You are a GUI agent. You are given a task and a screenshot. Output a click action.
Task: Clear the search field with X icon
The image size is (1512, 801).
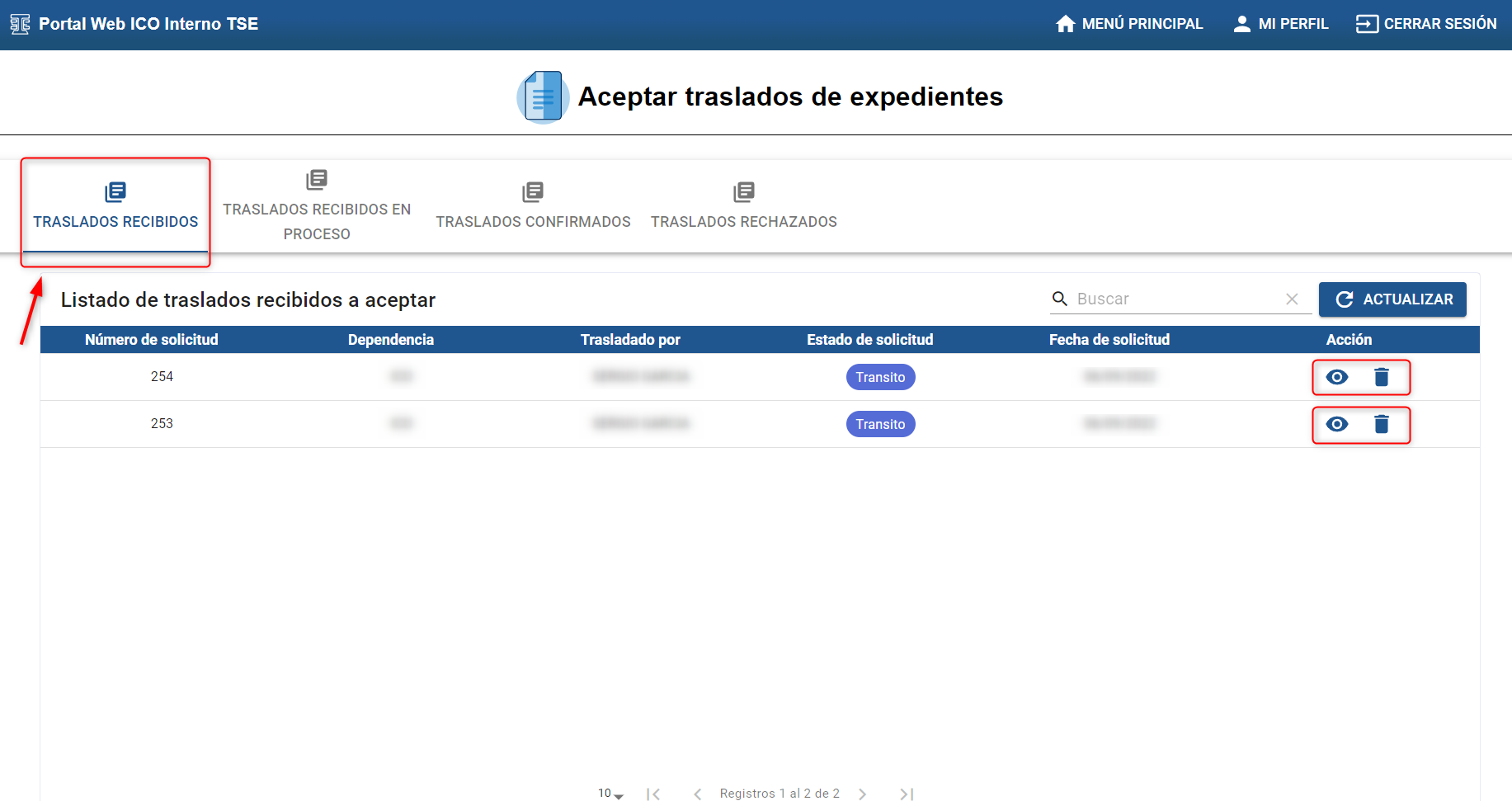(1292, 299)
